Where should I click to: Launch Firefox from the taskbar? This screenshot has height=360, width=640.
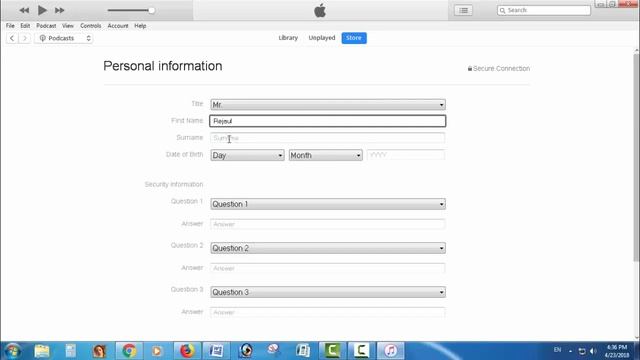pyautogui.click(x=187, y=351)
